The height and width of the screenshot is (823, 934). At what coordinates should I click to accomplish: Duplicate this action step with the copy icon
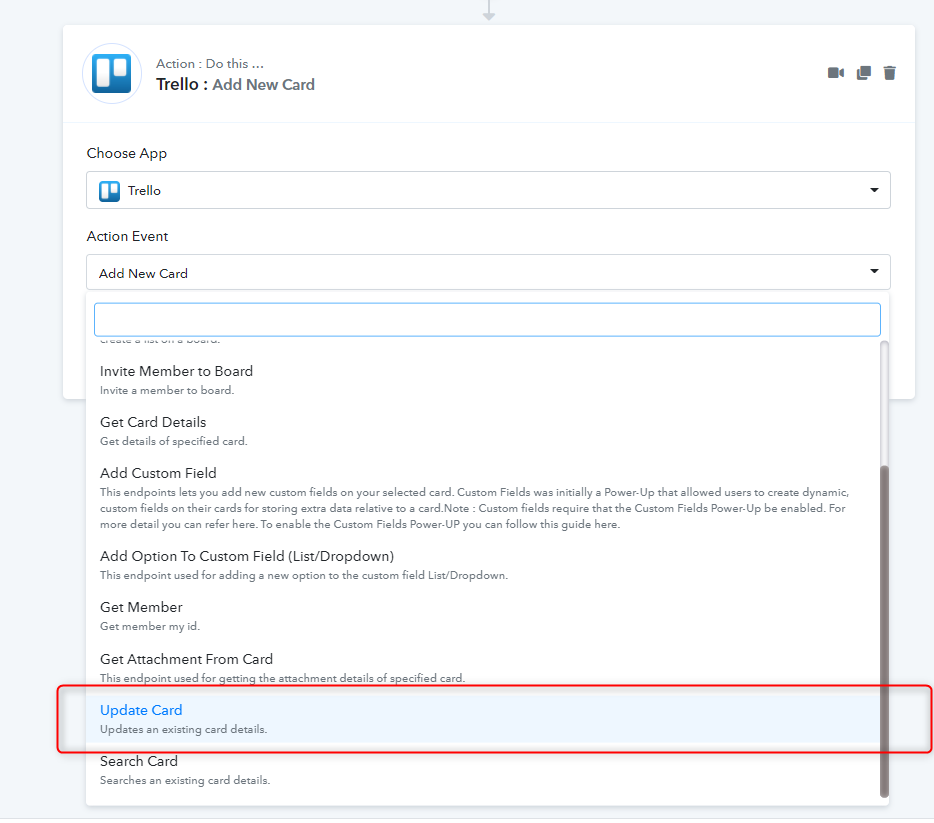tap(863, 73)
